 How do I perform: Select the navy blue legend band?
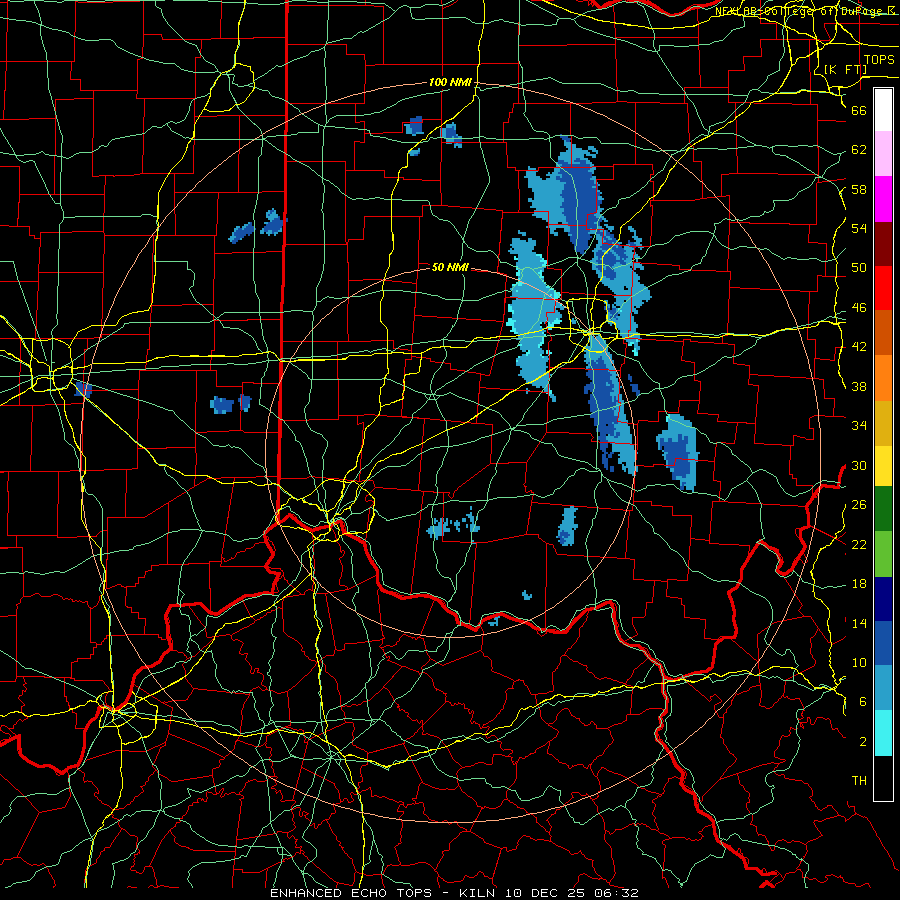point(883,599)
